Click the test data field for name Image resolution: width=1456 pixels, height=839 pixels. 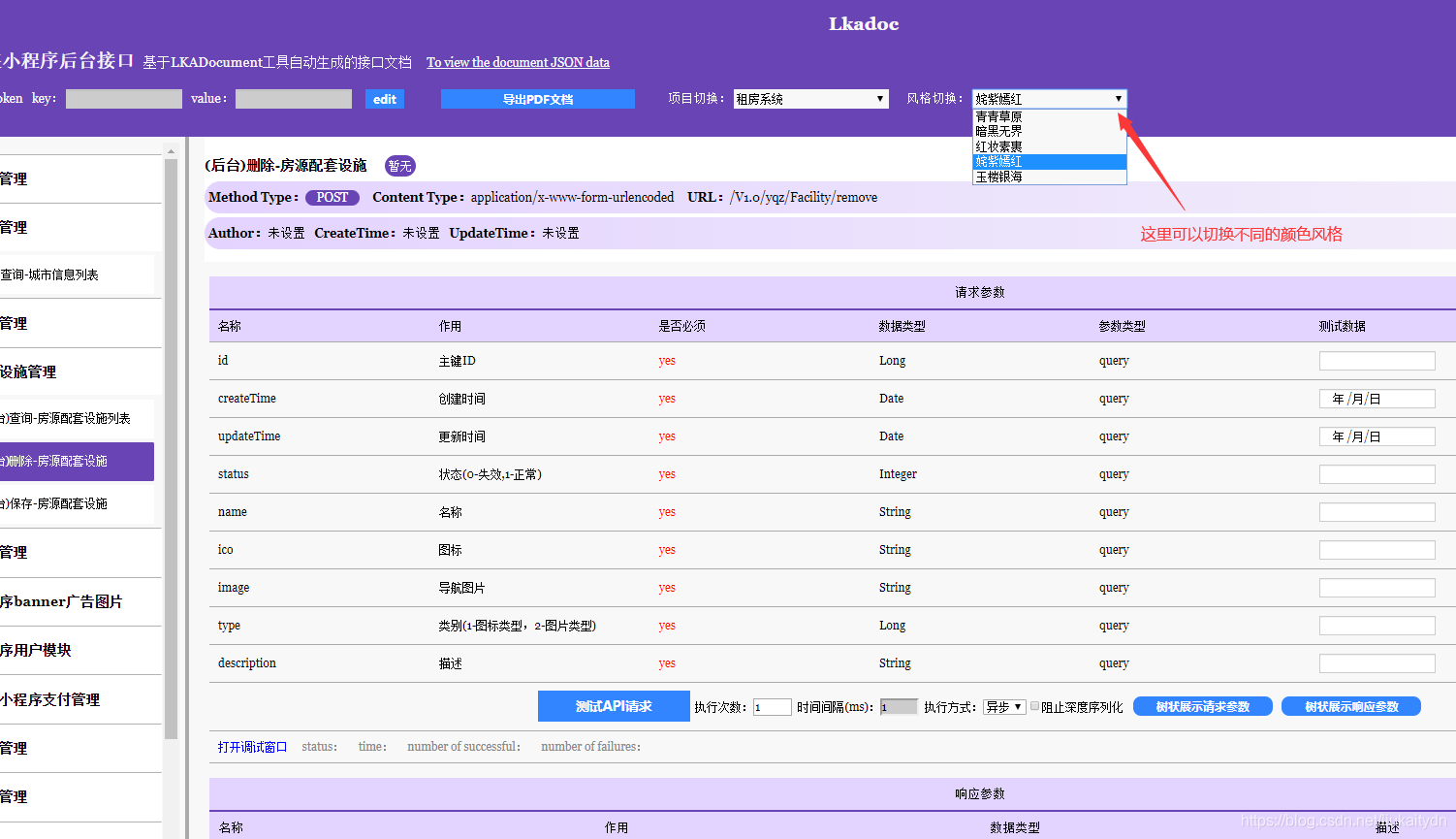(x=1377, y=512)
